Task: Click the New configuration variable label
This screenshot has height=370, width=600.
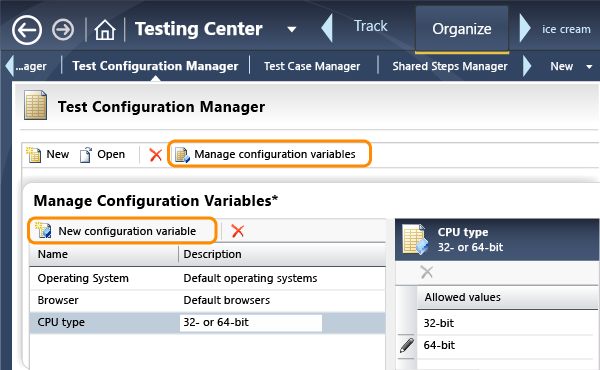Action: (x=127, y=231)
